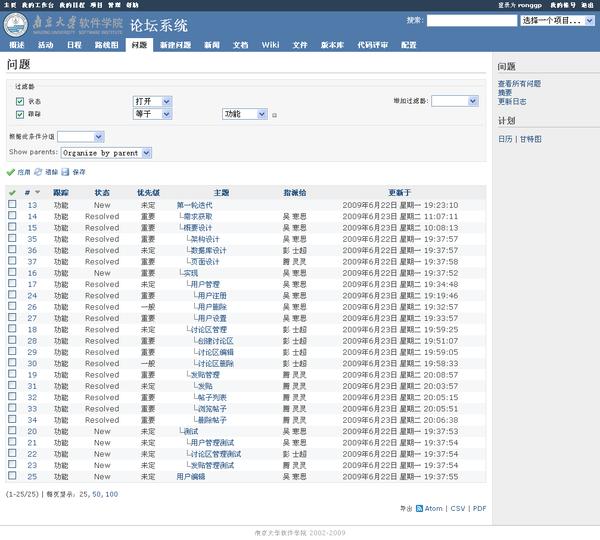600x540 pixels.
Task: Open issue 数据库设计 subject link
Action: coord(209,250)
